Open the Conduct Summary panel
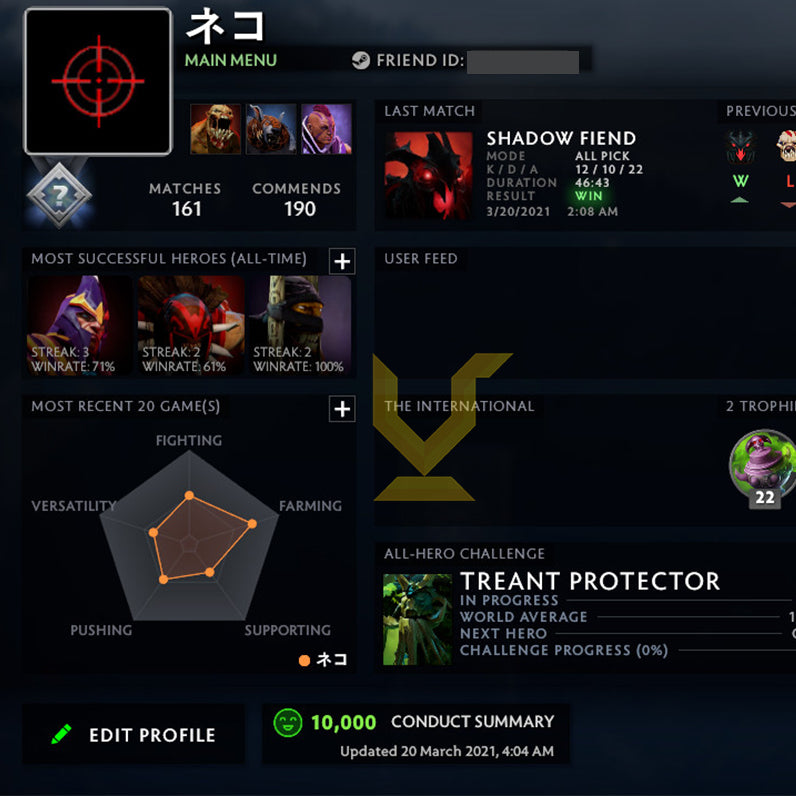 click(x=416, y=734)
